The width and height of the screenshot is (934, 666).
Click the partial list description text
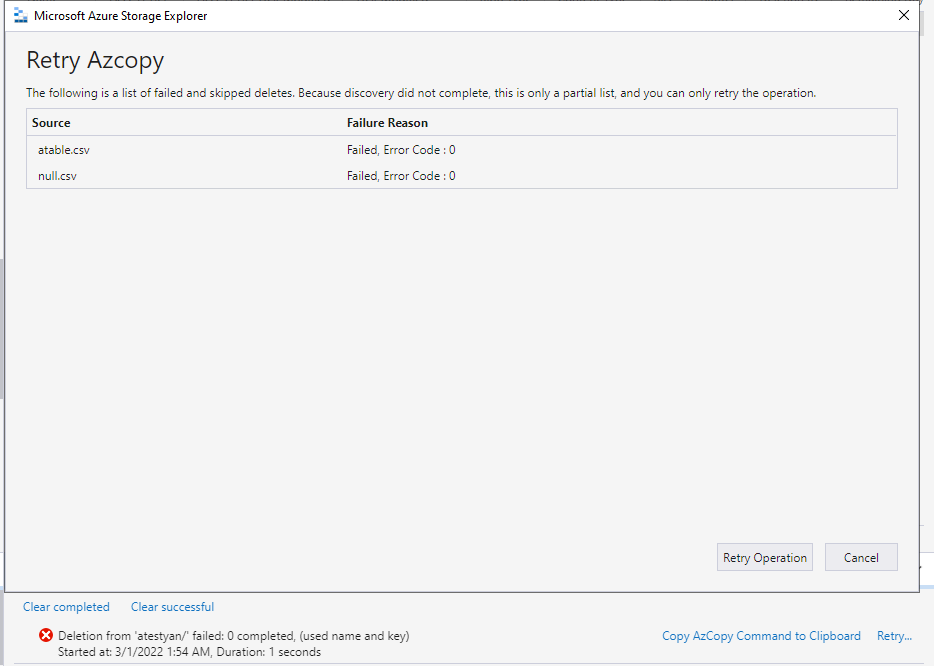[421, 93]
